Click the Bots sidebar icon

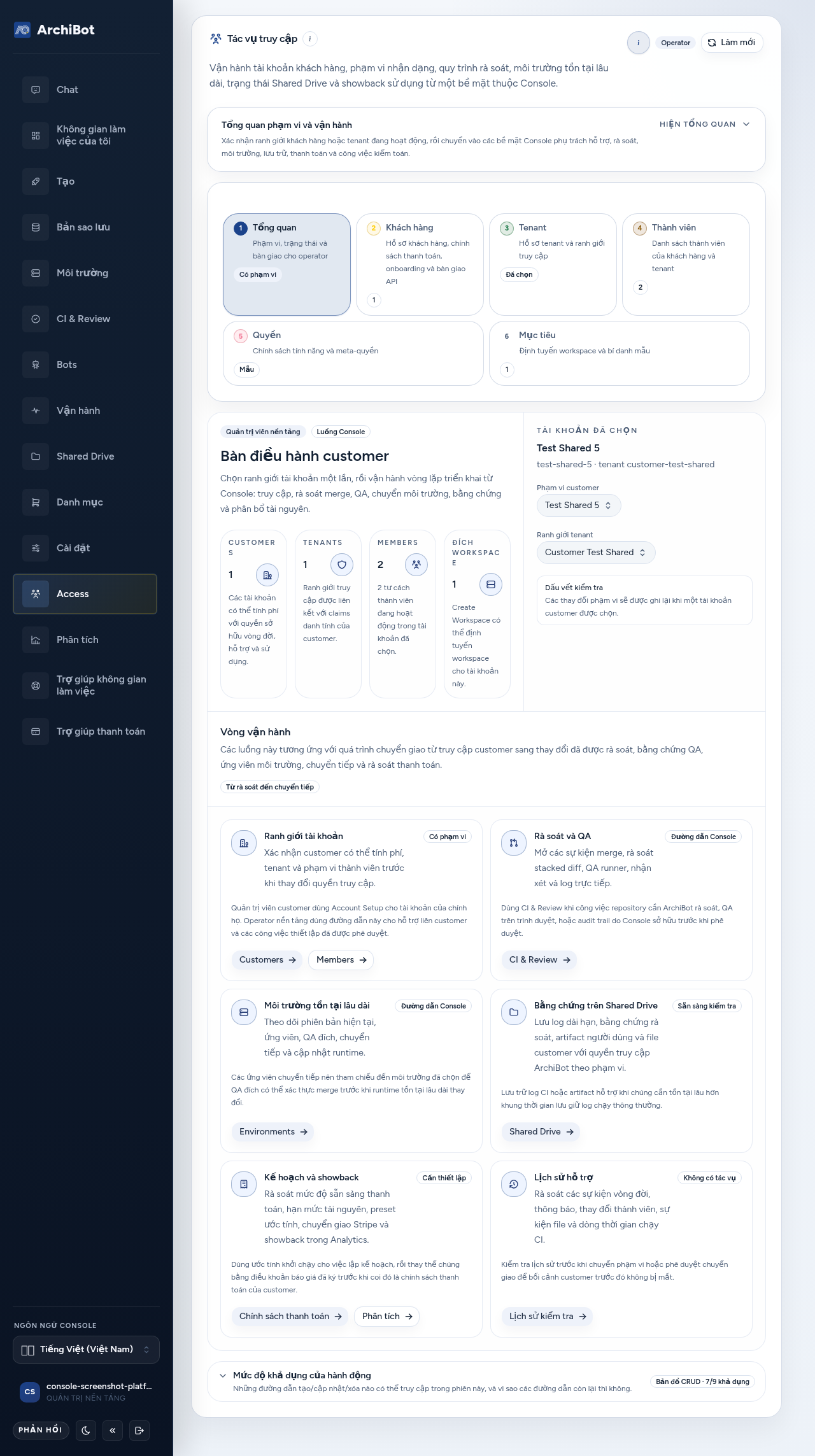(x=36, y=365)
